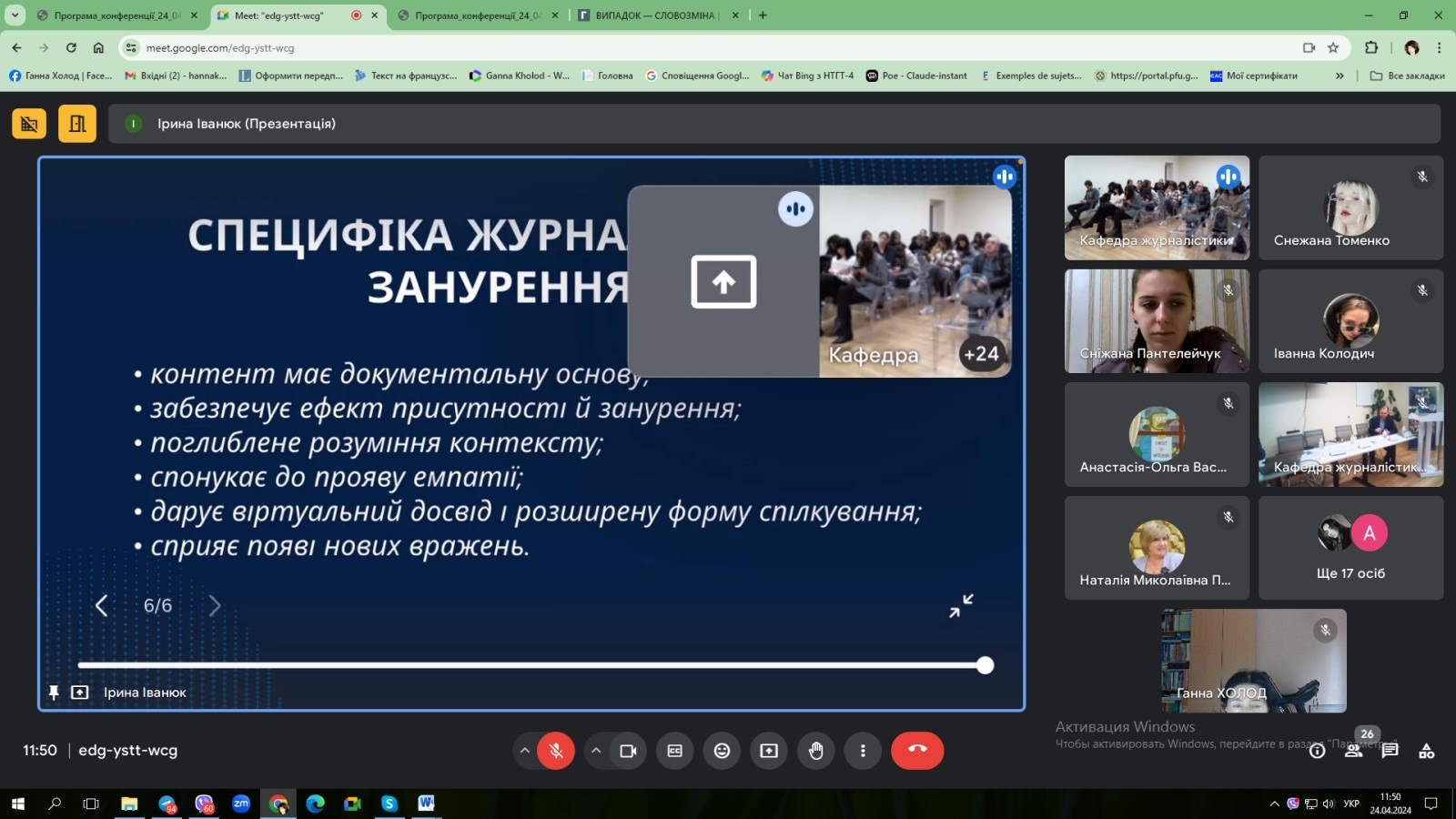Image resolution: width=1456 pixels, height=819 pixels.
Task: Open more options three-dot menu
Action: [863, 751]
